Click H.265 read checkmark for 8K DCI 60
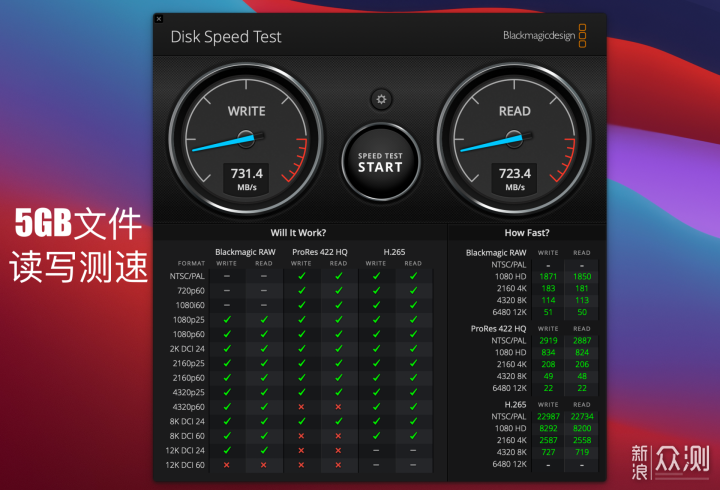Screen dimensions: 720x490 pyautogui.click(x=413, y=436)
